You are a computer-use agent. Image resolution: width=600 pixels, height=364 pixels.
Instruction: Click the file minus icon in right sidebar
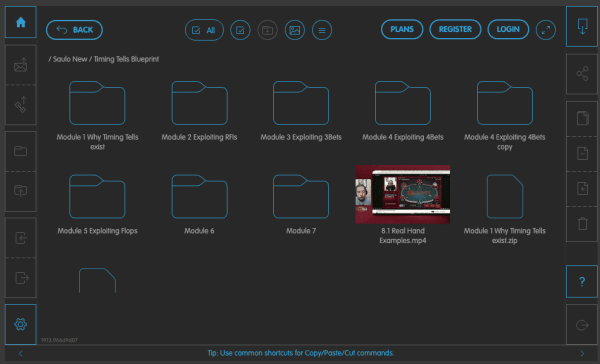582,153
